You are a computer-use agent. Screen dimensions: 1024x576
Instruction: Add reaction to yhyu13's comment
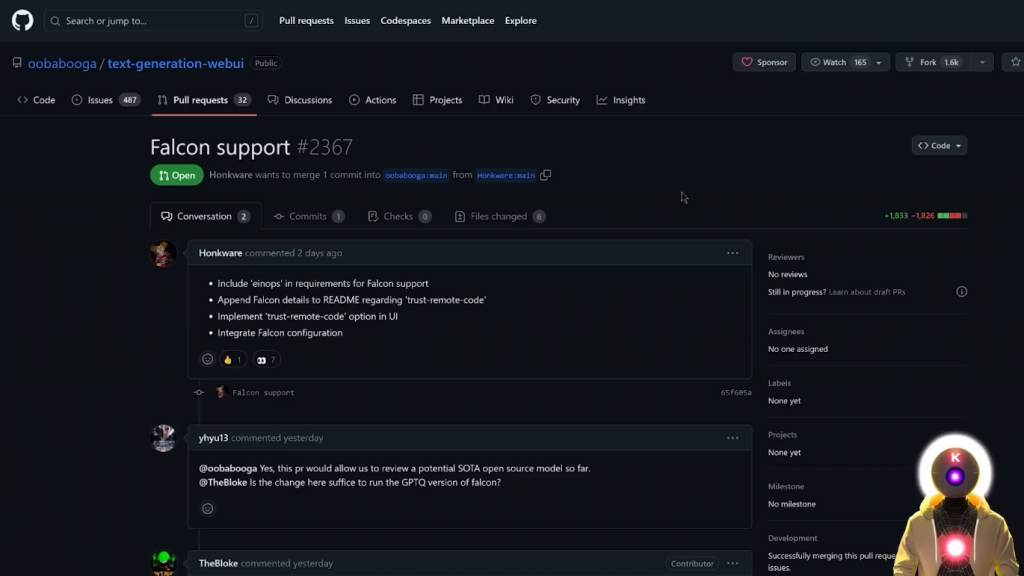pos(208,509)
